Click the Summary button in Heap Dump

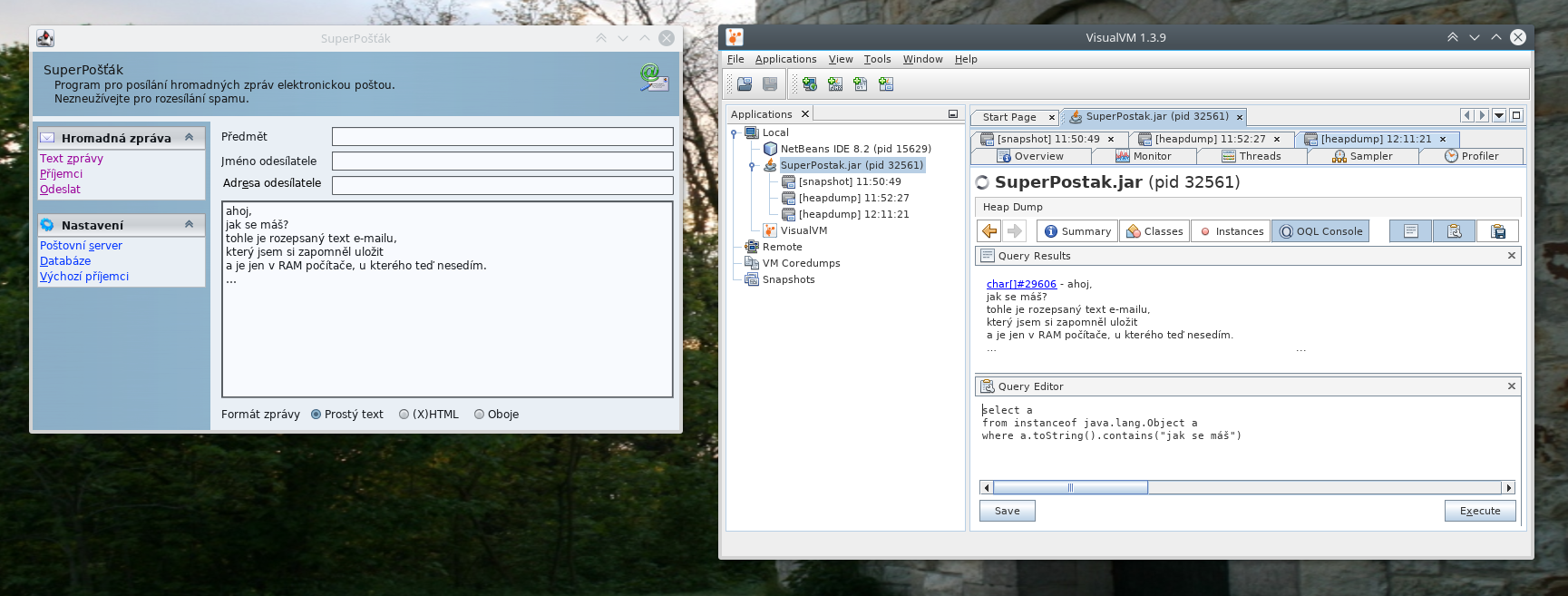[x=1077, y=231]
